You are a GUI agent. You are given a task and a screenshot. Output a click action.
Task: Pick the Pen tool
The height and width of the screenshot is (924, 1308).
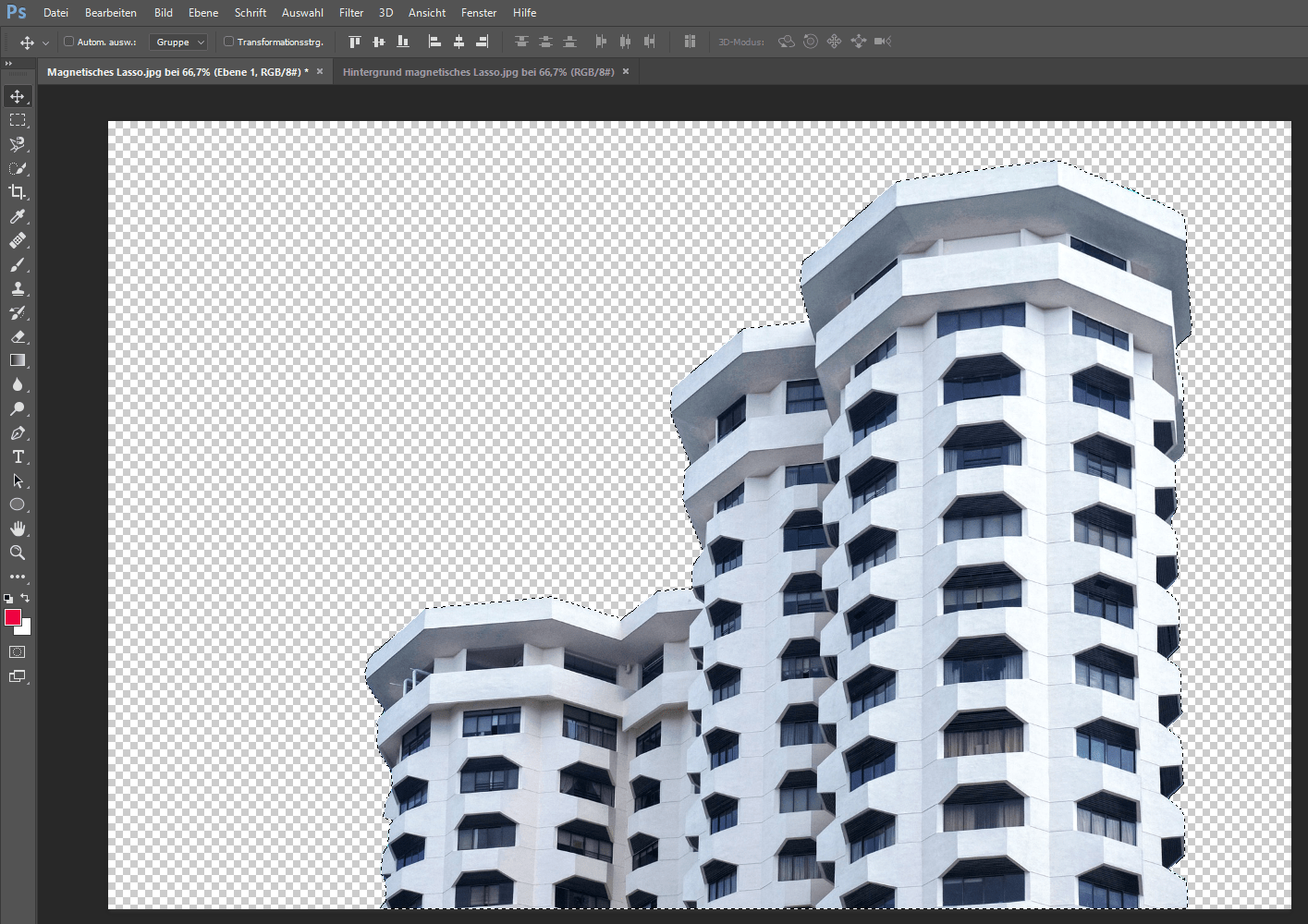click(17, 432)
